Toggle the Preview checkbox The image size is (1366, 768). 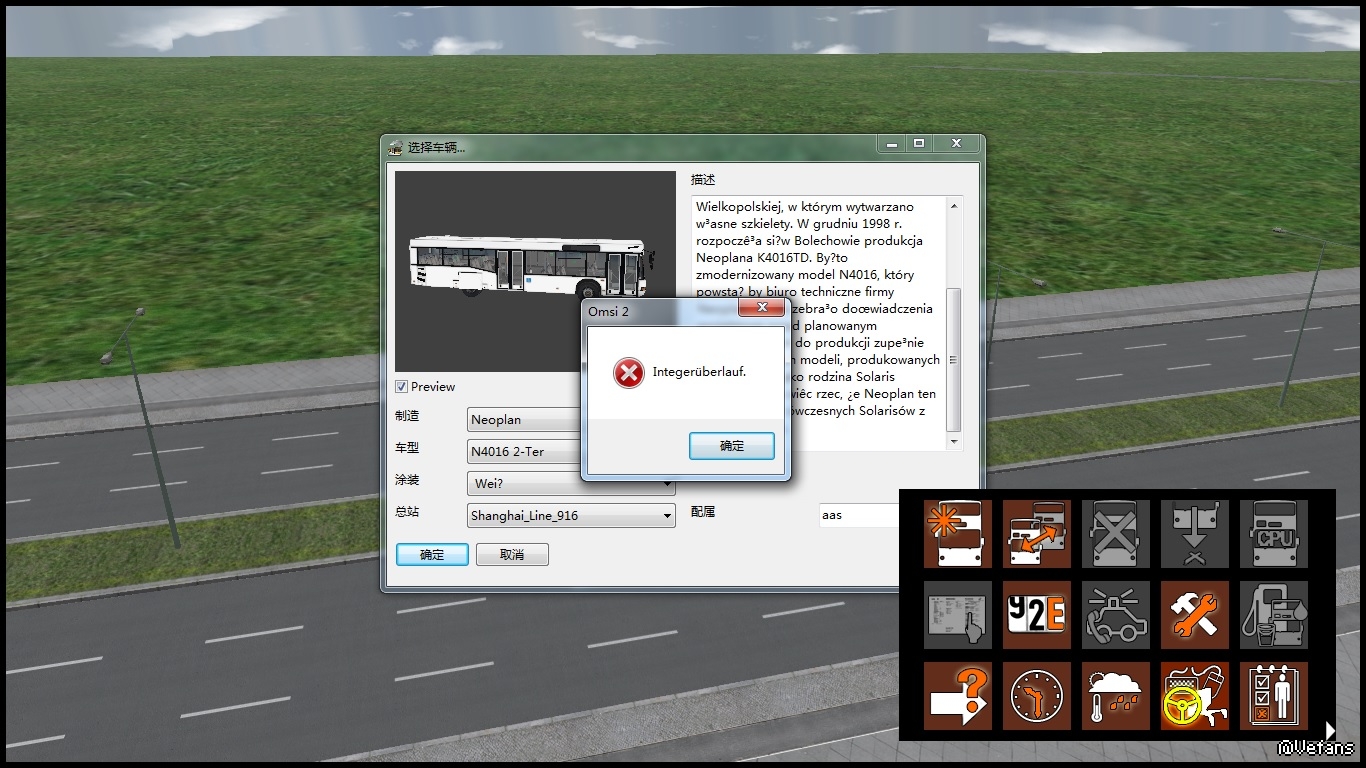(401, 387)
